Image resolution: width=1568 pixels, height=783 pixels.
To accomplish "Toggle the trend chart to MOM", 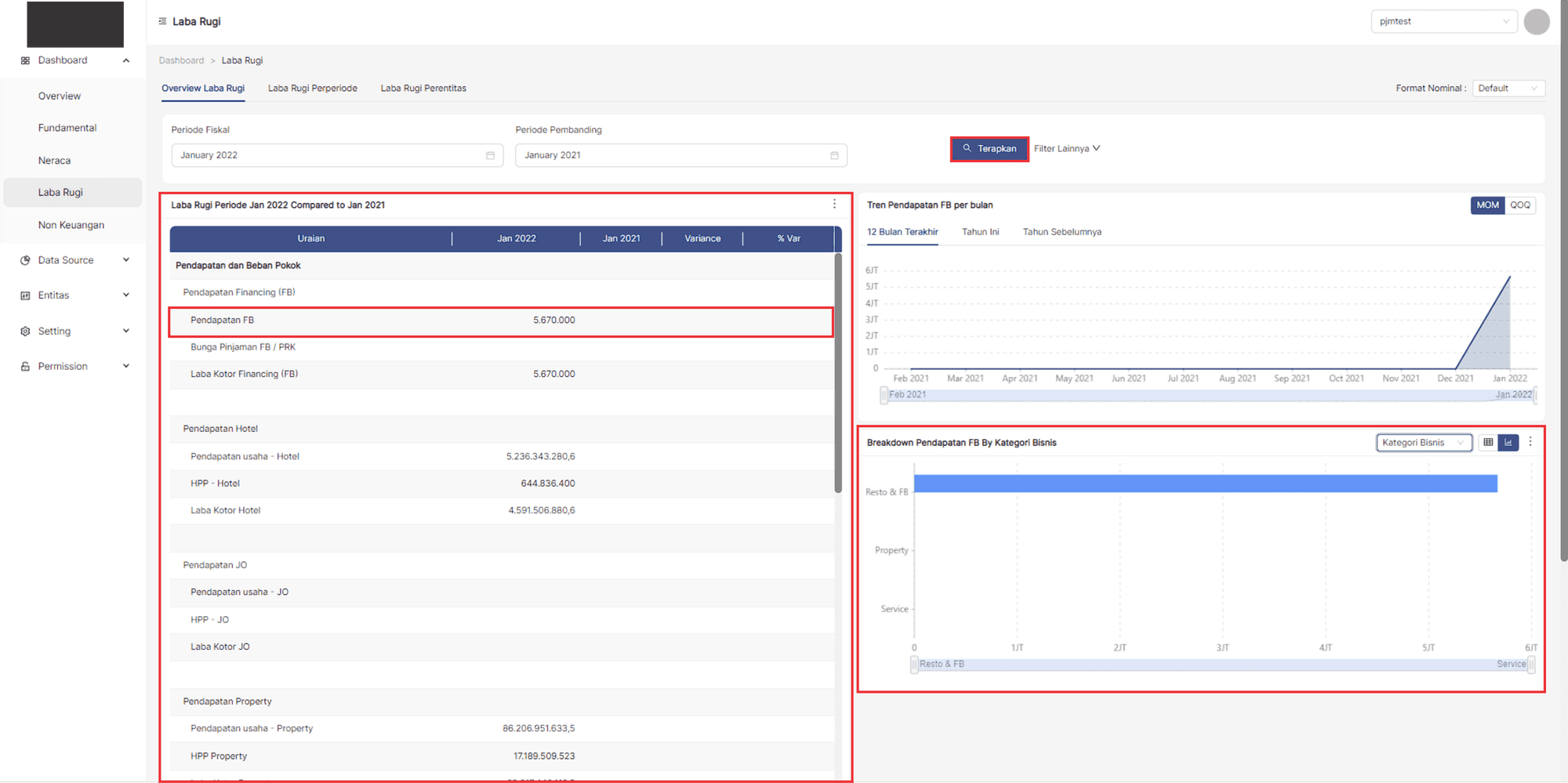I will 1487,205.
